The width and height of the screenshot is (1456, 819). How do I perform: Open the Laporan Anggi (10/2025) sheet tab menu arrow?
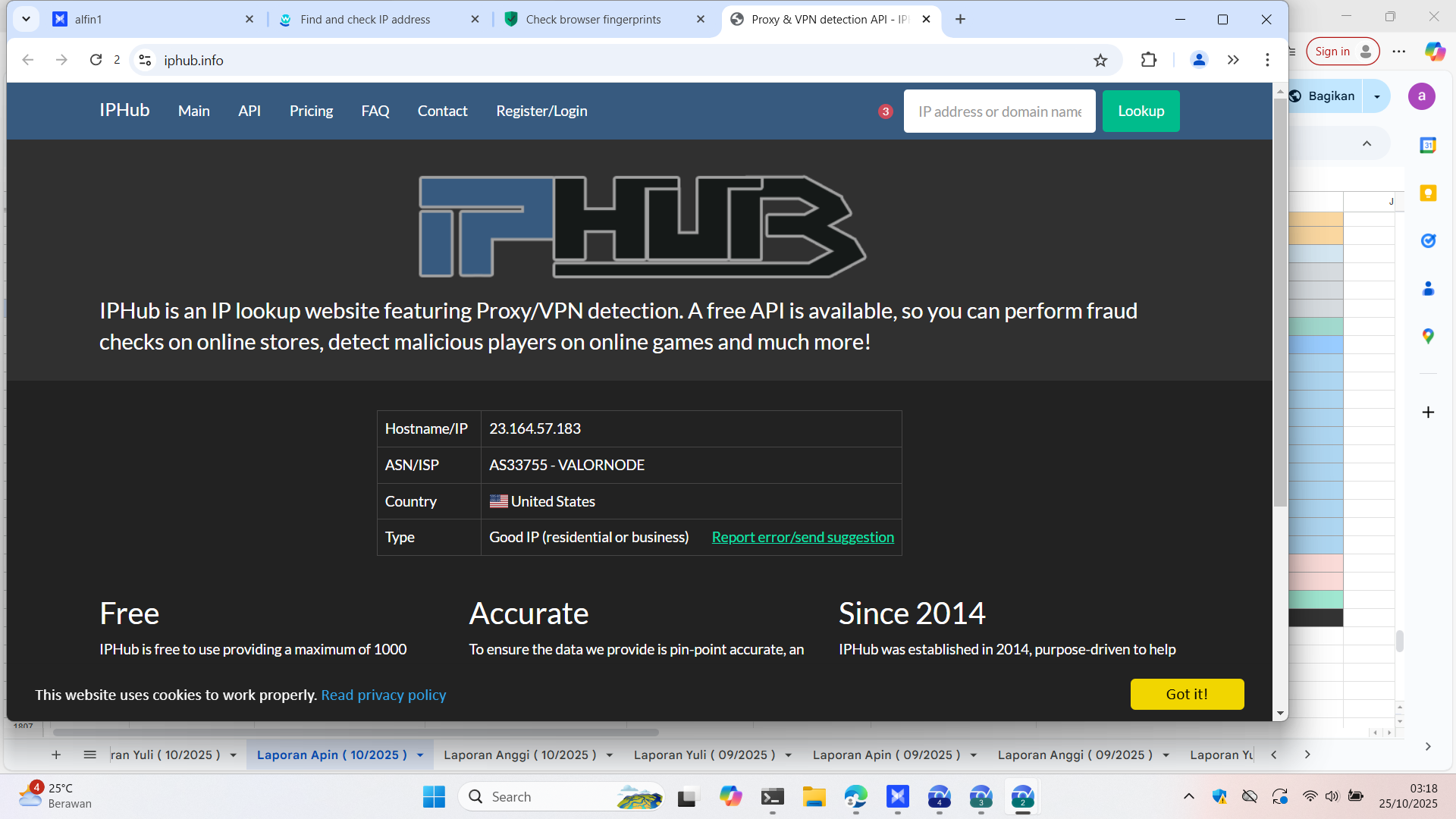click(x=609, y=755)
